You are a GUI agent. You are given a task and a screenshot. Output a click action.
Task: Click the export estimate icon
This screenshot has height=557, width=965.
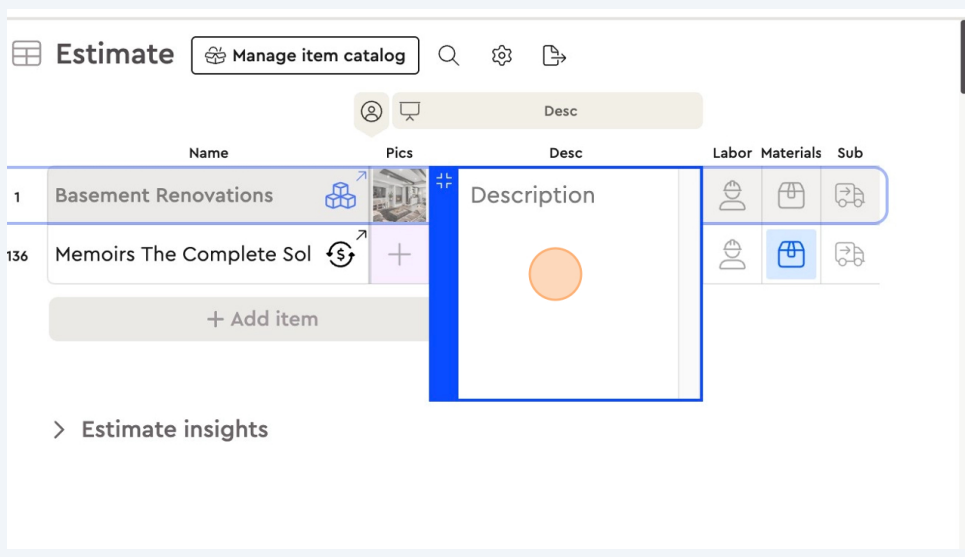point(554,56)
